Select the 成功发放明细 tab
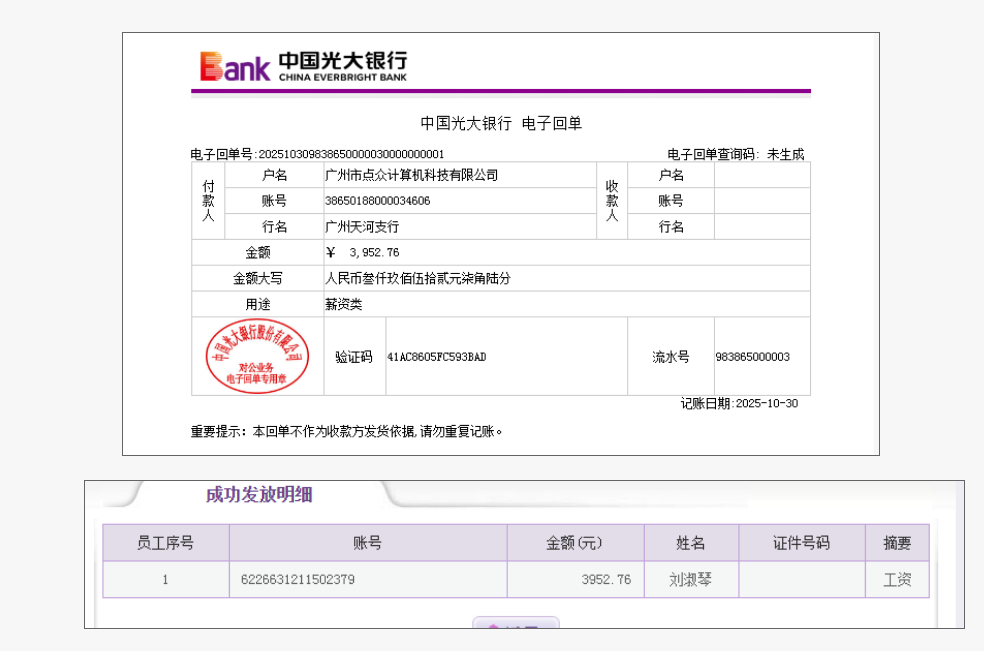 [x=259, y=495]
